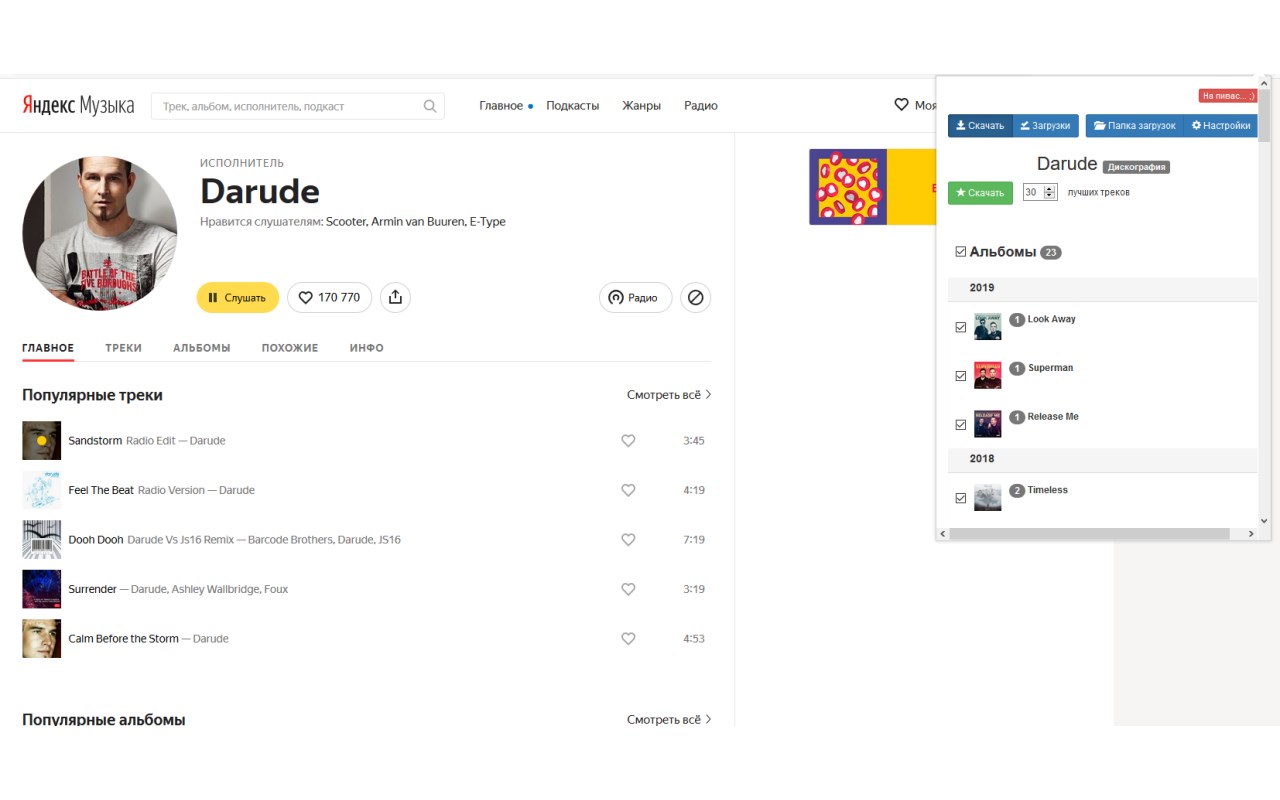Switch to the АЛЬБОМЫ tab
The width and height of the screenshot is (1280, 800).
click(x=202, y=348)
